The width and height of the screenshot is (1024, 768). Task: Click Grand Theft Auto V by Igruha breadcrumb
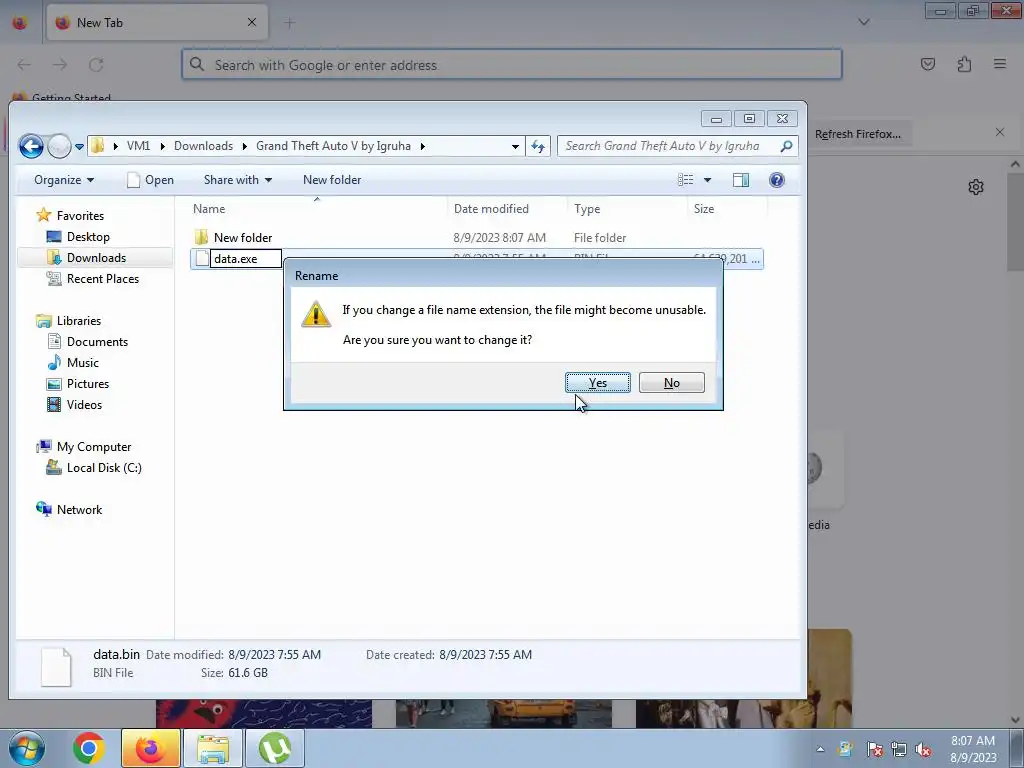coord(333,146)
